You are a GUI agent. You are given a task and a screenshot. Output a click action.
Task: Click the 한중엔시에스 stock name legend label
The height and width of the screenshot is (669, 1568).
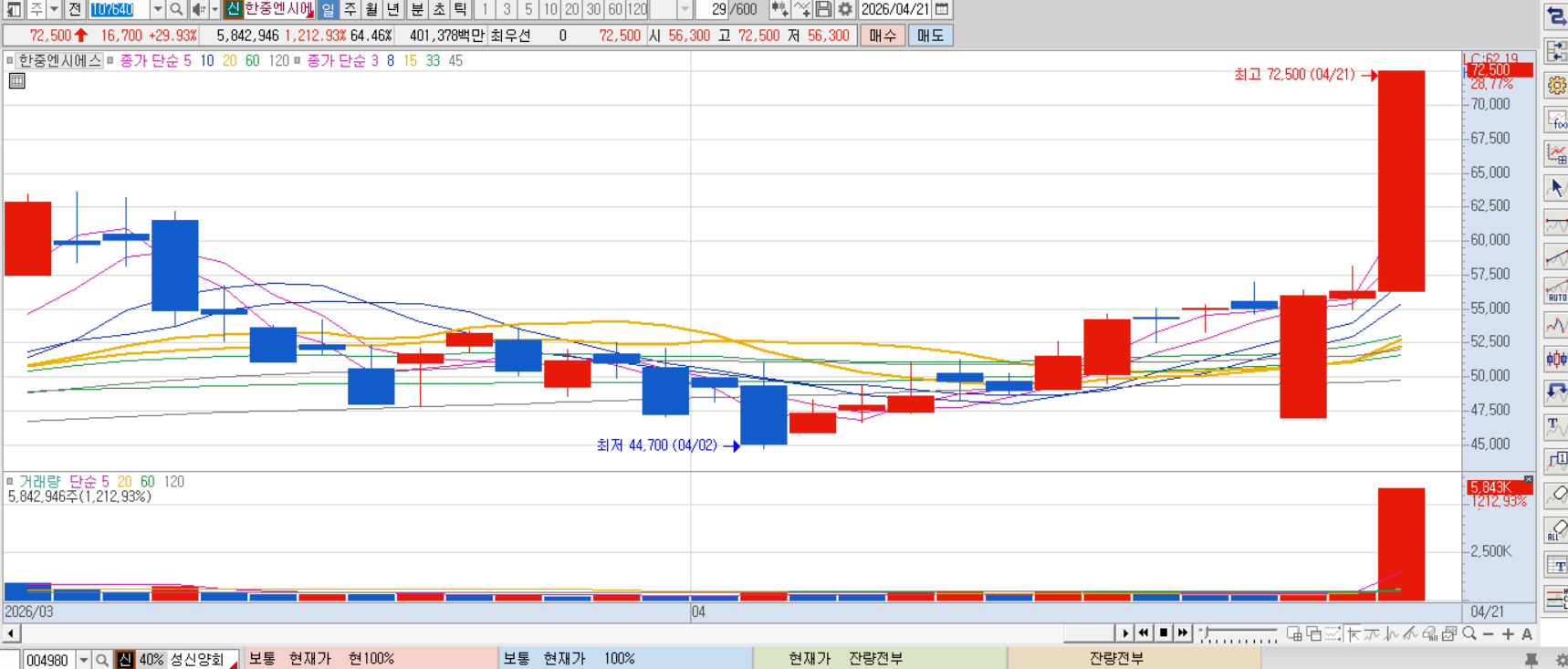[60, 60]
